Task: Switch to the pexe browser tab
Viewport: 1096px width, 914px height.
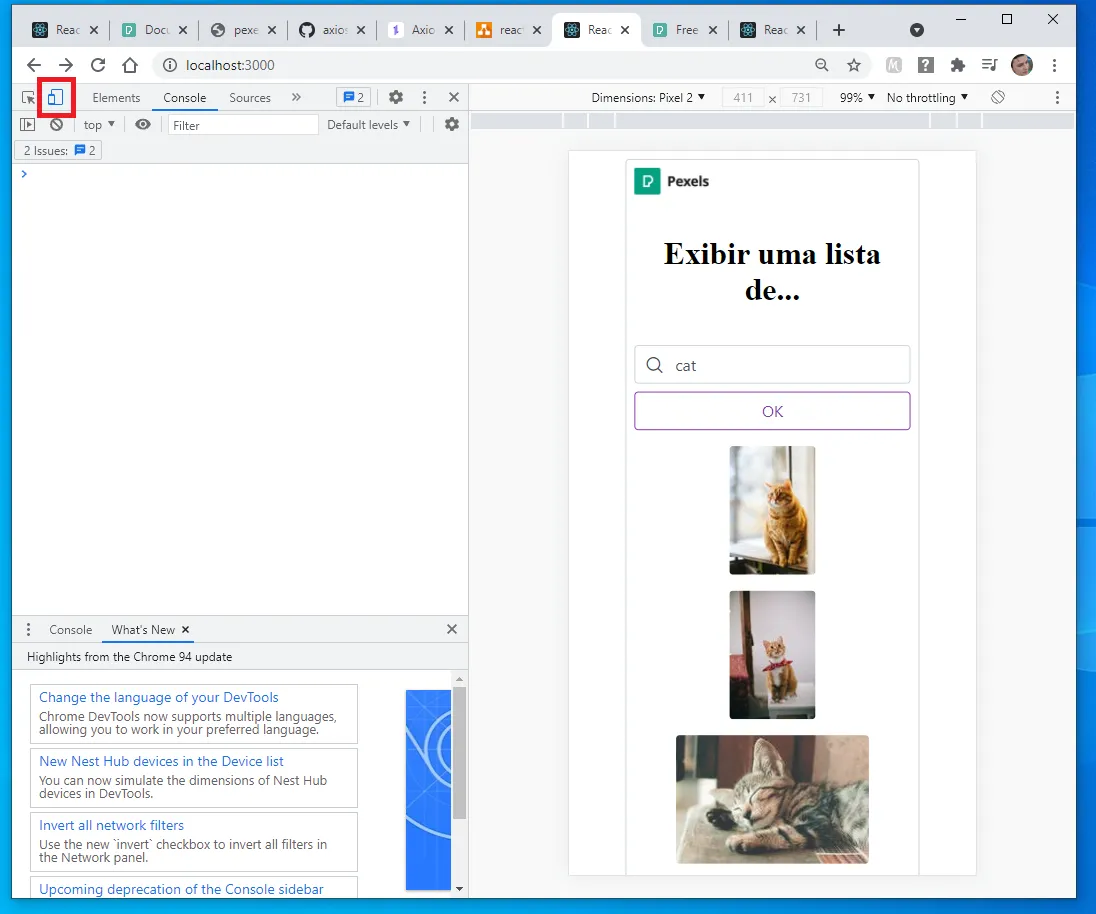Action: click(x=243, y=29)
